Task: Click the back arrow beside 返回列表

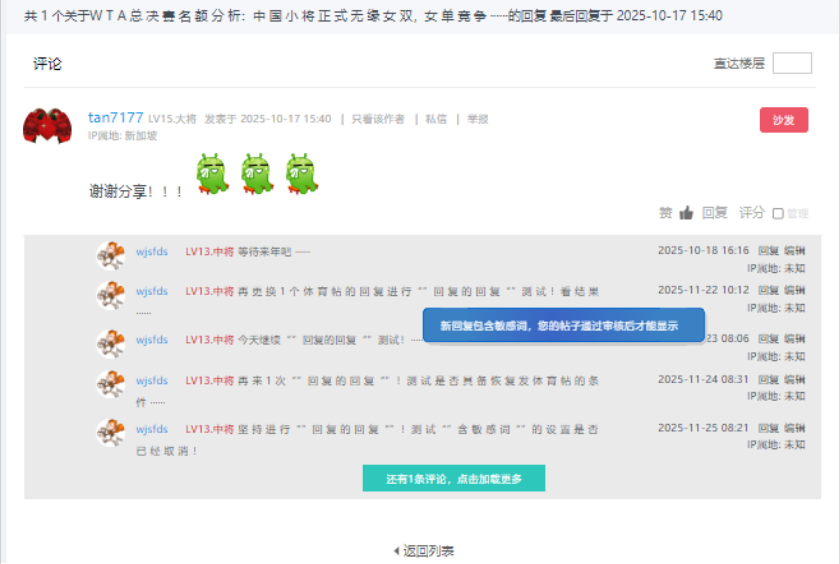Action: [396, 551]
